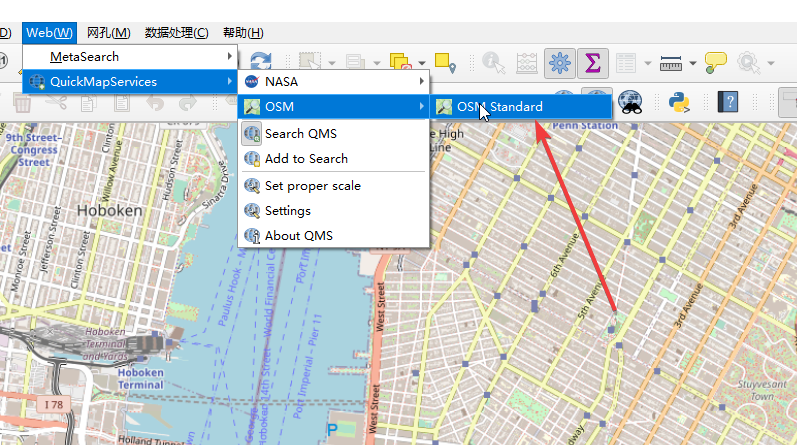Click the Undo arrow icon

tap(155, 103)
